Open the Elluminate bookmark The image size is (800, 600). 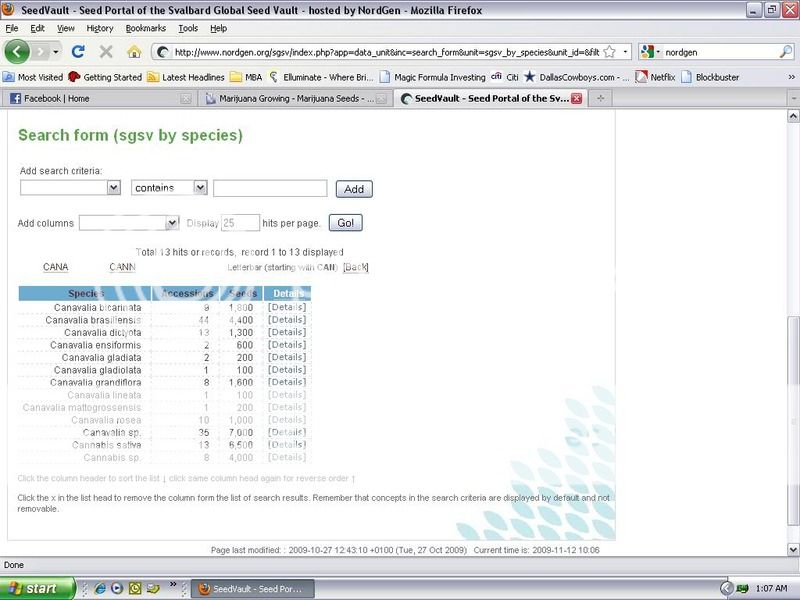321,77
